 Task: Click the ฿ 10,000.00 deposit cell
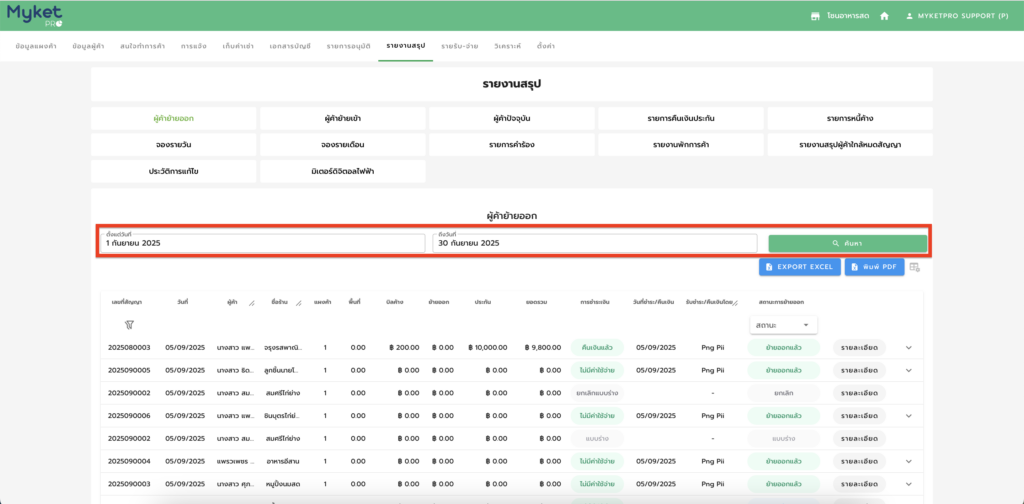pyautogui.click(x=487, y=347)
